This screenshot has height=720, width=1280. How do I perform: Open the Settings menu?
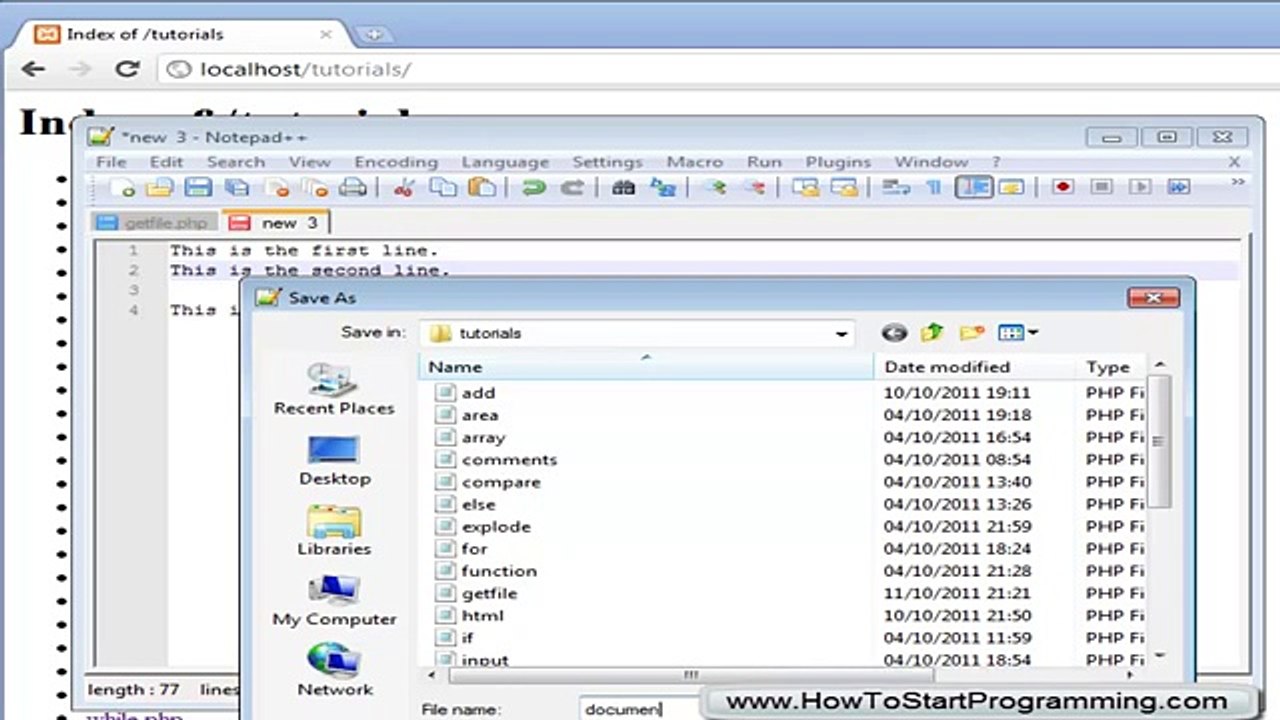click(x=607, y=162)
